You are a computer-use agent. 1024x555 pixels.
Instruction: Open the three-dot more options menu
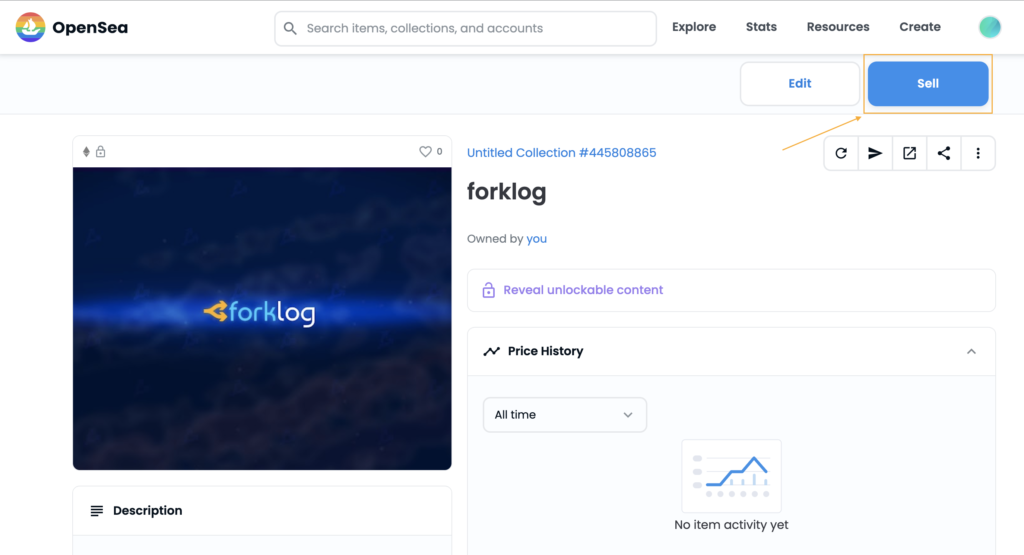coord(978,153)
